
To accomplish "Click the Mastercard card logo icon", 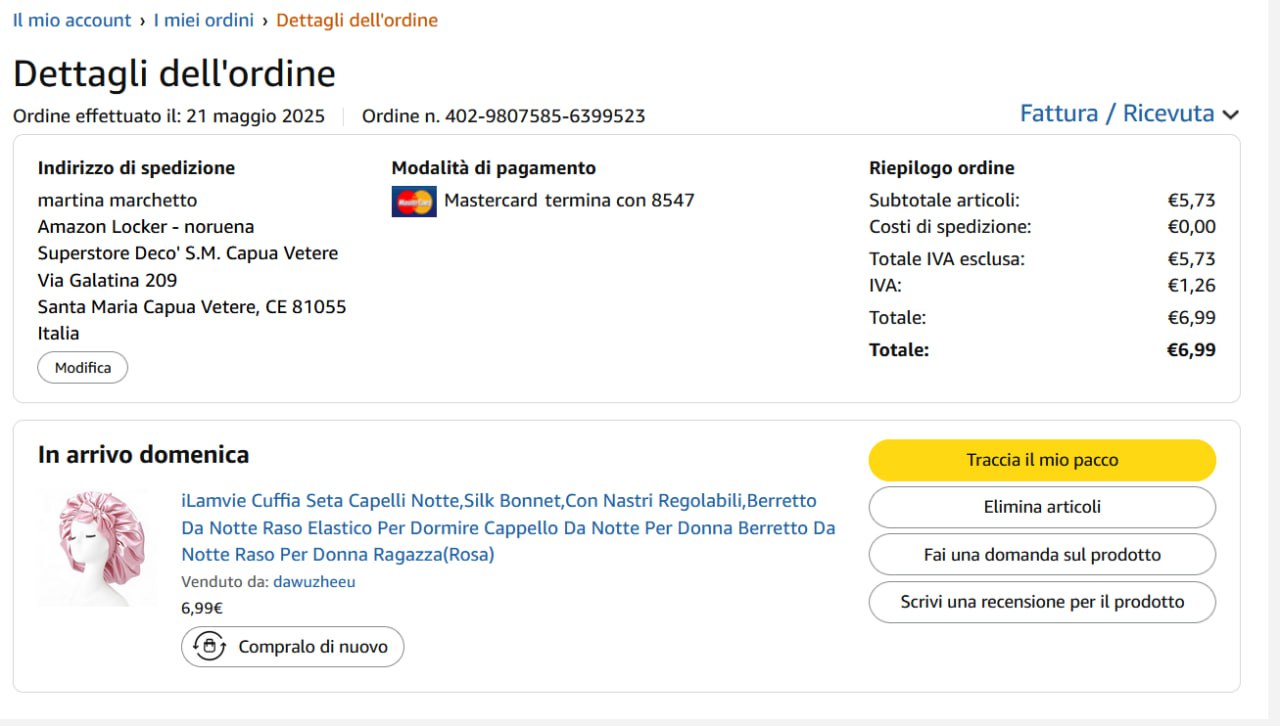I will click(414, 201).
